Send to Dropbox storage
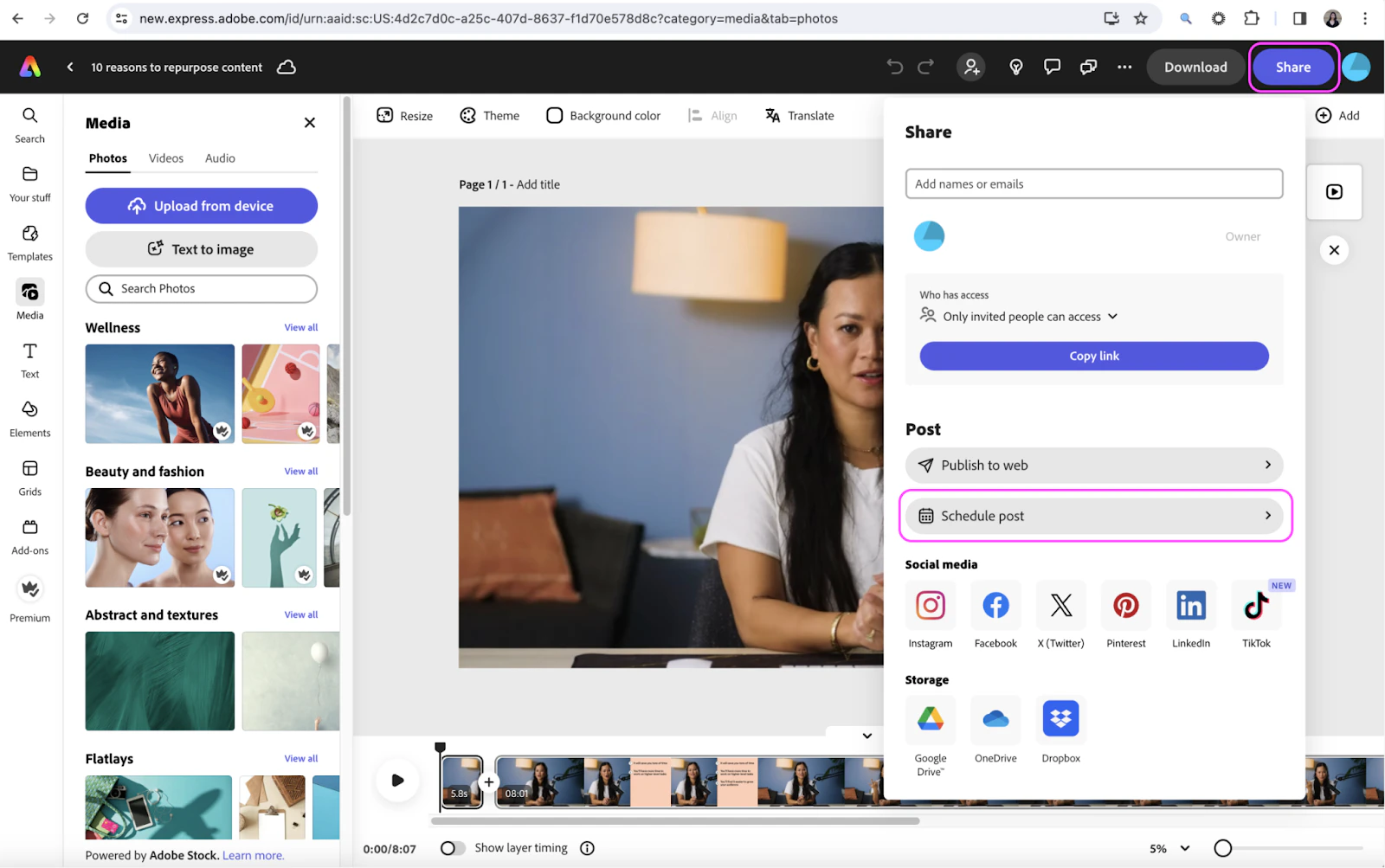The image size is (1385, 868). tap(1060, 719)
